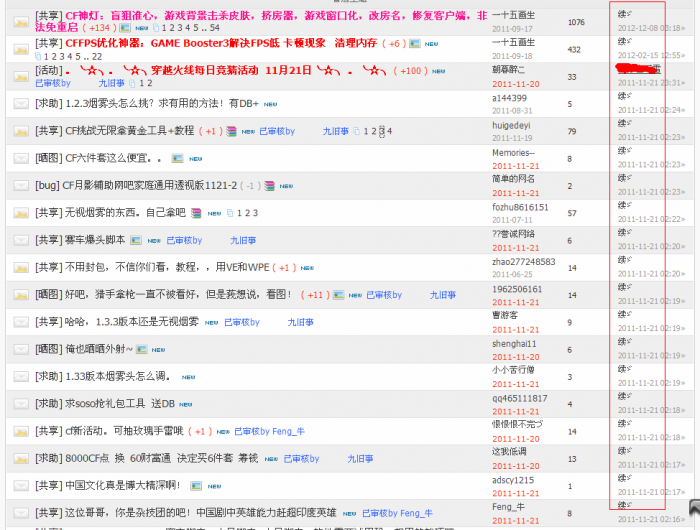Click folder icon of 无视烟雾的东西 thread
700x530 pixels.
(21, 213)
